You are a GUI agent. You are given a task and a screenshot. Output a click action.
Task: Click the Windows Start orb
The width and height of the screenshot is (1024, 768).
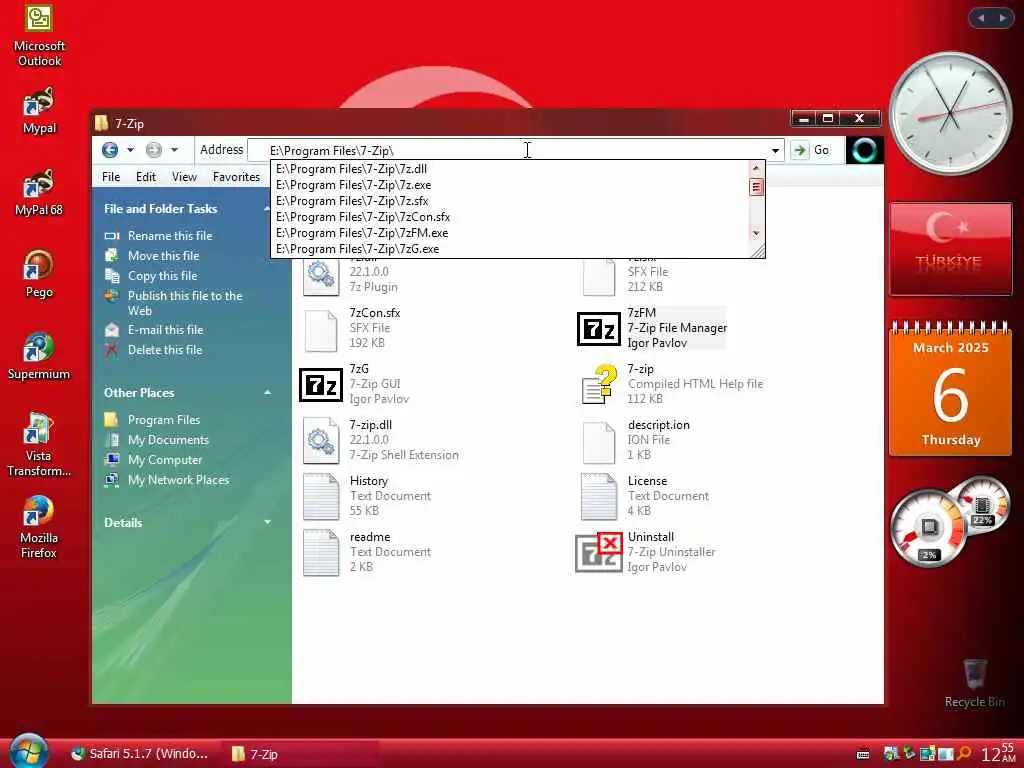pyautogui.click(x=28, y=751)
